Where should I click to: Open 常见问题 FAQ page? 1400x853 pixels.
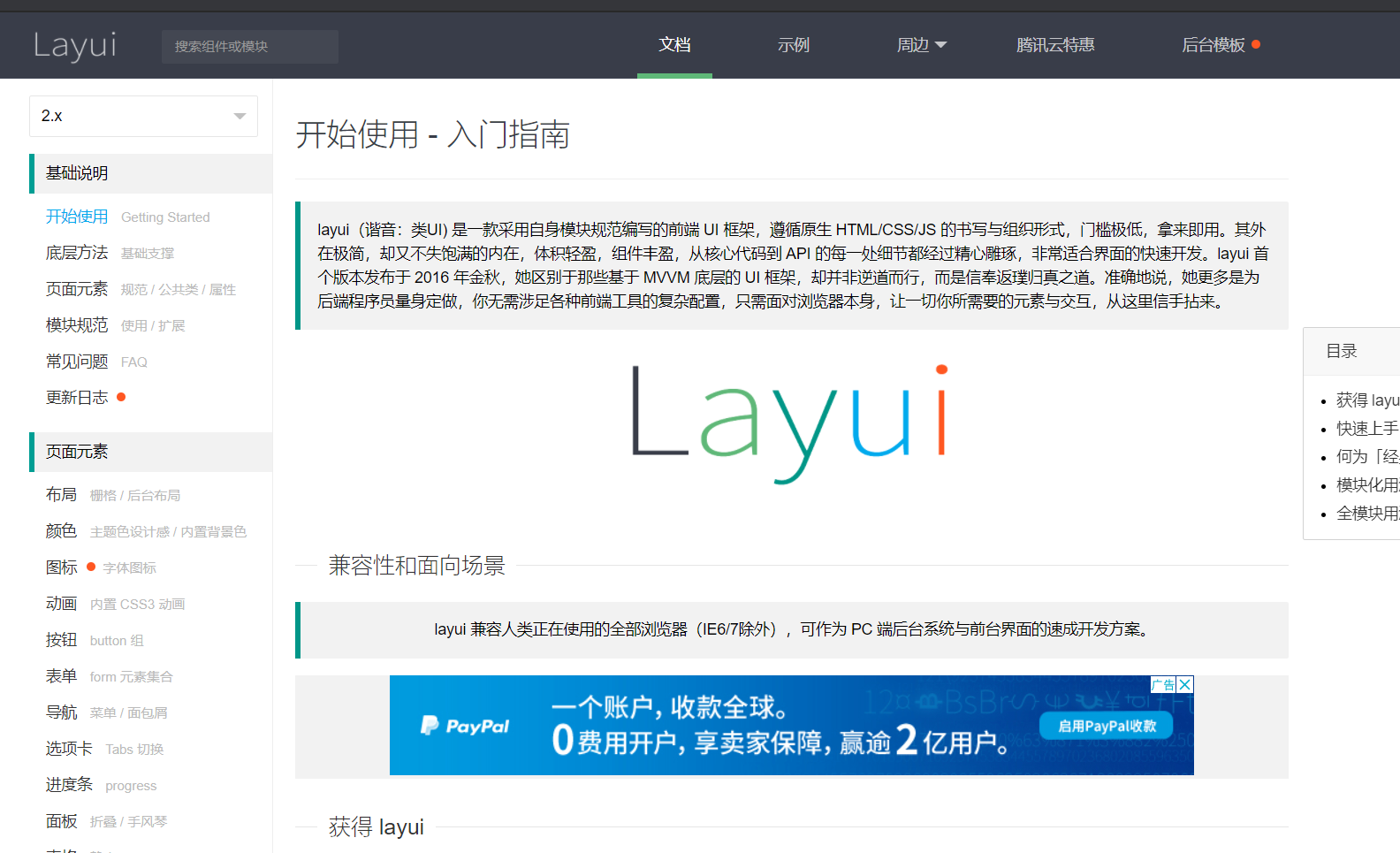tap(97, 362)
